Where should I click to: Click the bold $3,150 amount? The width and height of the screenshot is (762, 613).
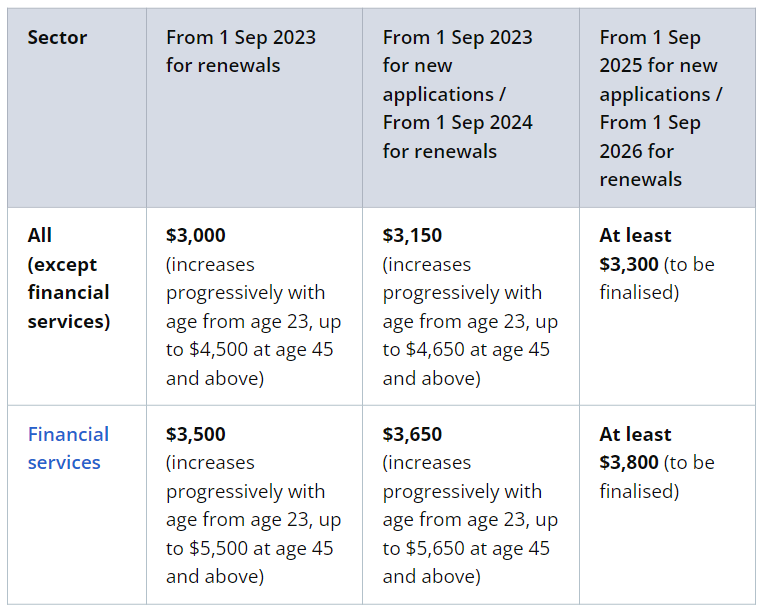[x=412, y=236]
